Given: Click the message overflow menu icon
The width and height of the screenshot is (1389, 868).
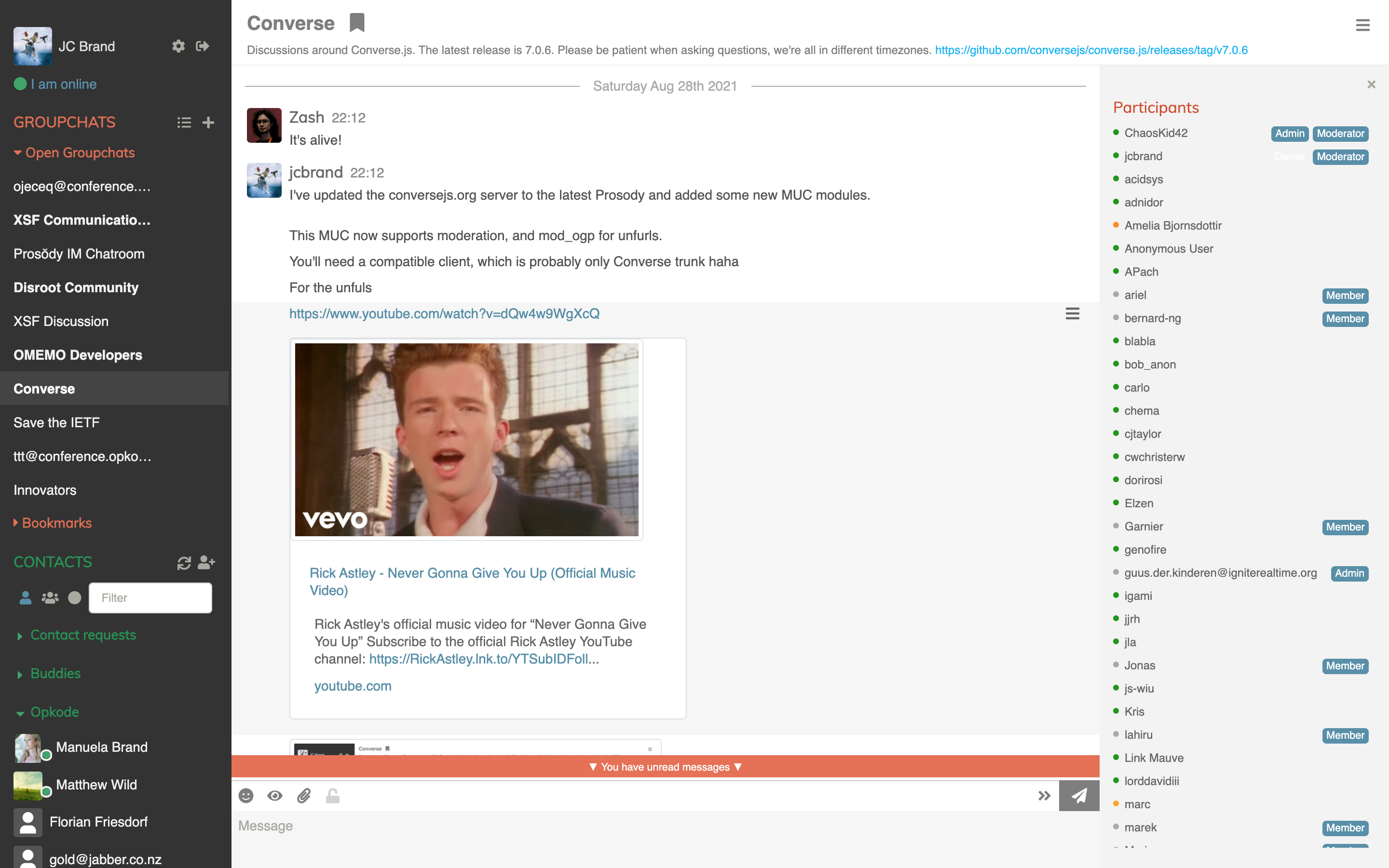Looking at the screenshot, I should click(1073, 314).
